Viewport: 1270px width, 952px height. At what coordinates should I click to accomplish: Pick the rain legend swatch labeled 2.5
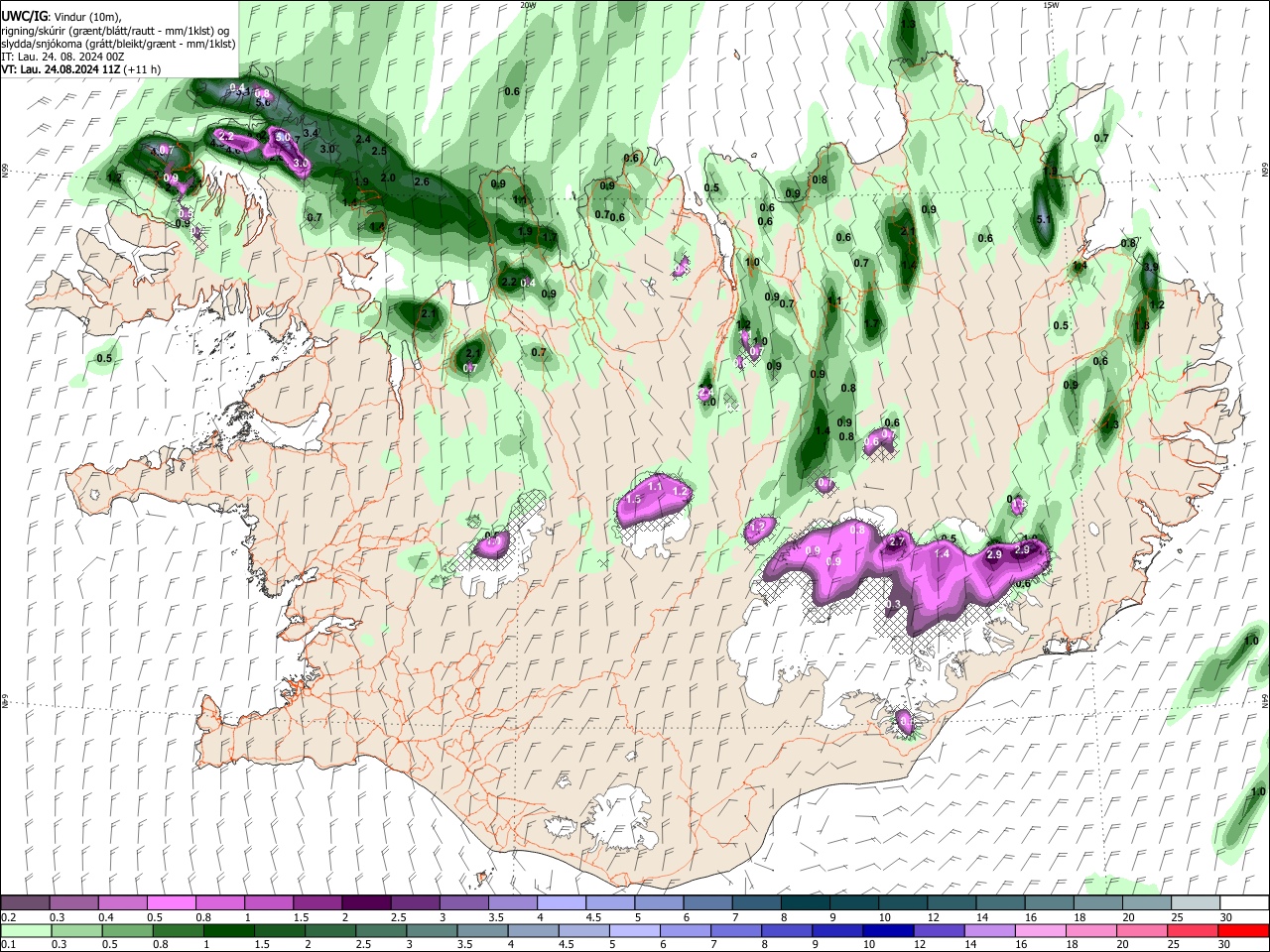coord(382,930)
